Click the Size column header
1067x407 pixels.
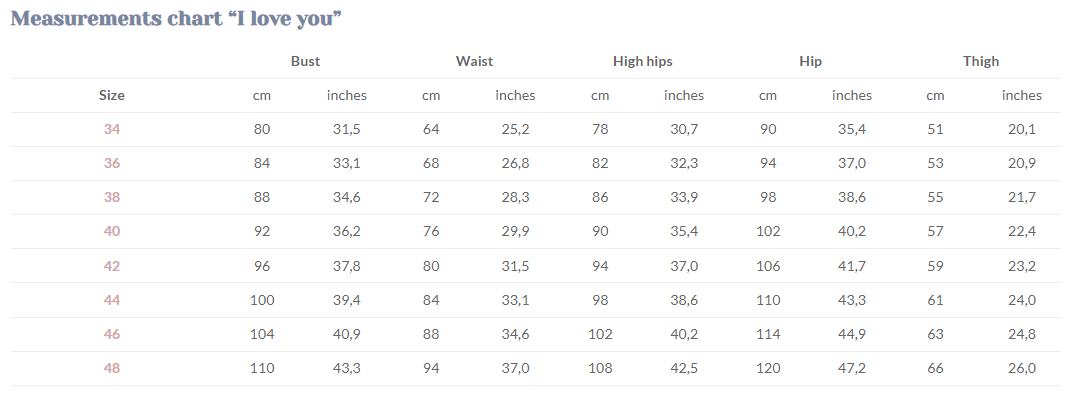point(112,95)
